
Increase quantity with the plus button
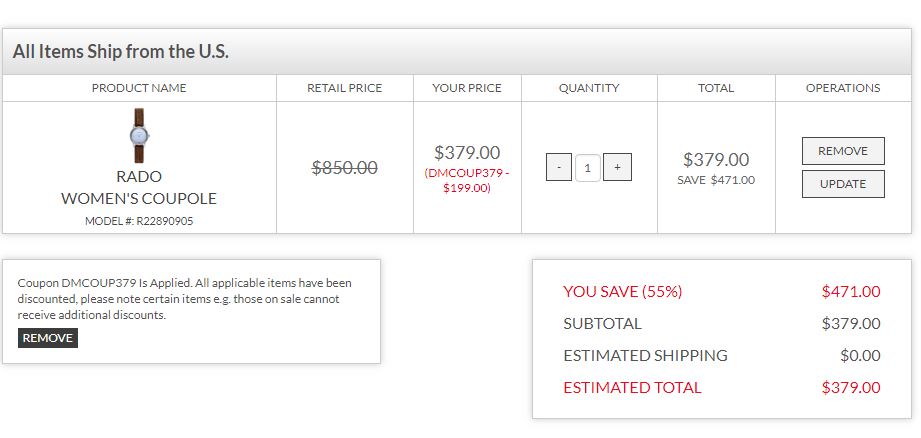[618, 168]
